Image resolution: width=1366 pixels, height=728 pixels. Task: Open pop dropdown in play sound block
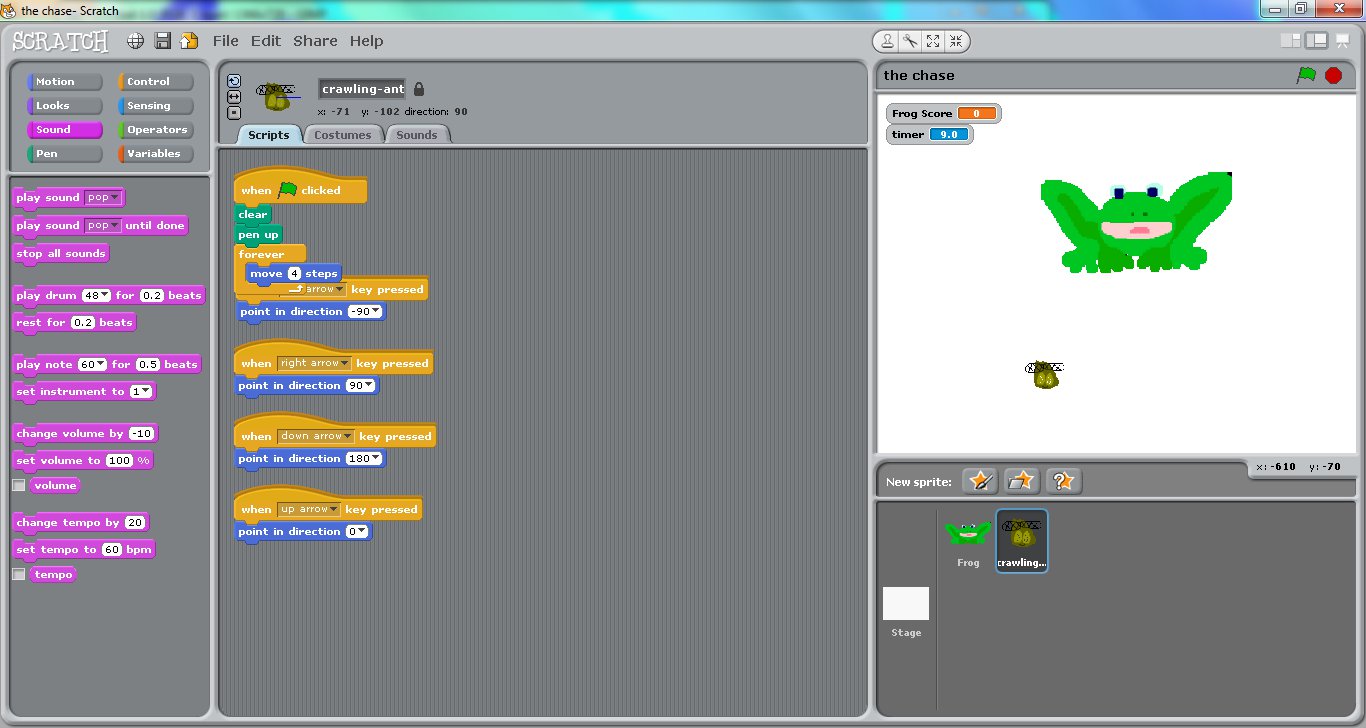coord(103,198)
